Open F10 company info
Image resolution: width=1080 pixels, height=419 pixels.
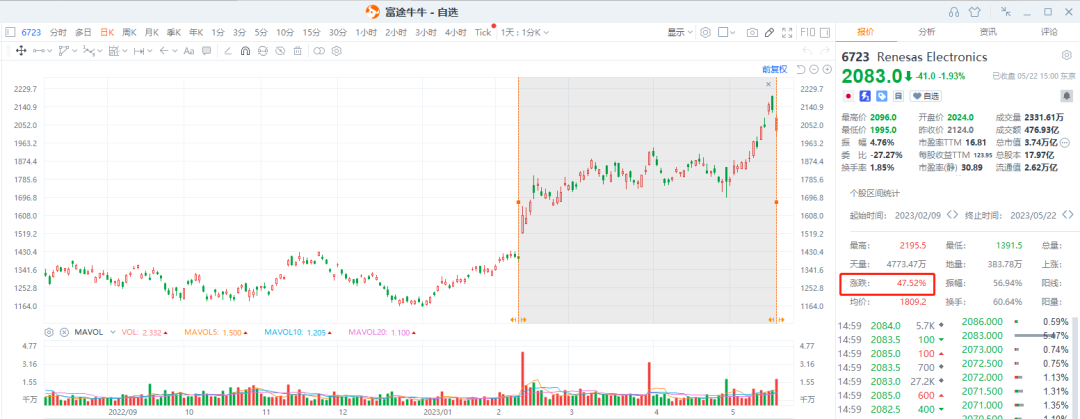tap(808, 32)
